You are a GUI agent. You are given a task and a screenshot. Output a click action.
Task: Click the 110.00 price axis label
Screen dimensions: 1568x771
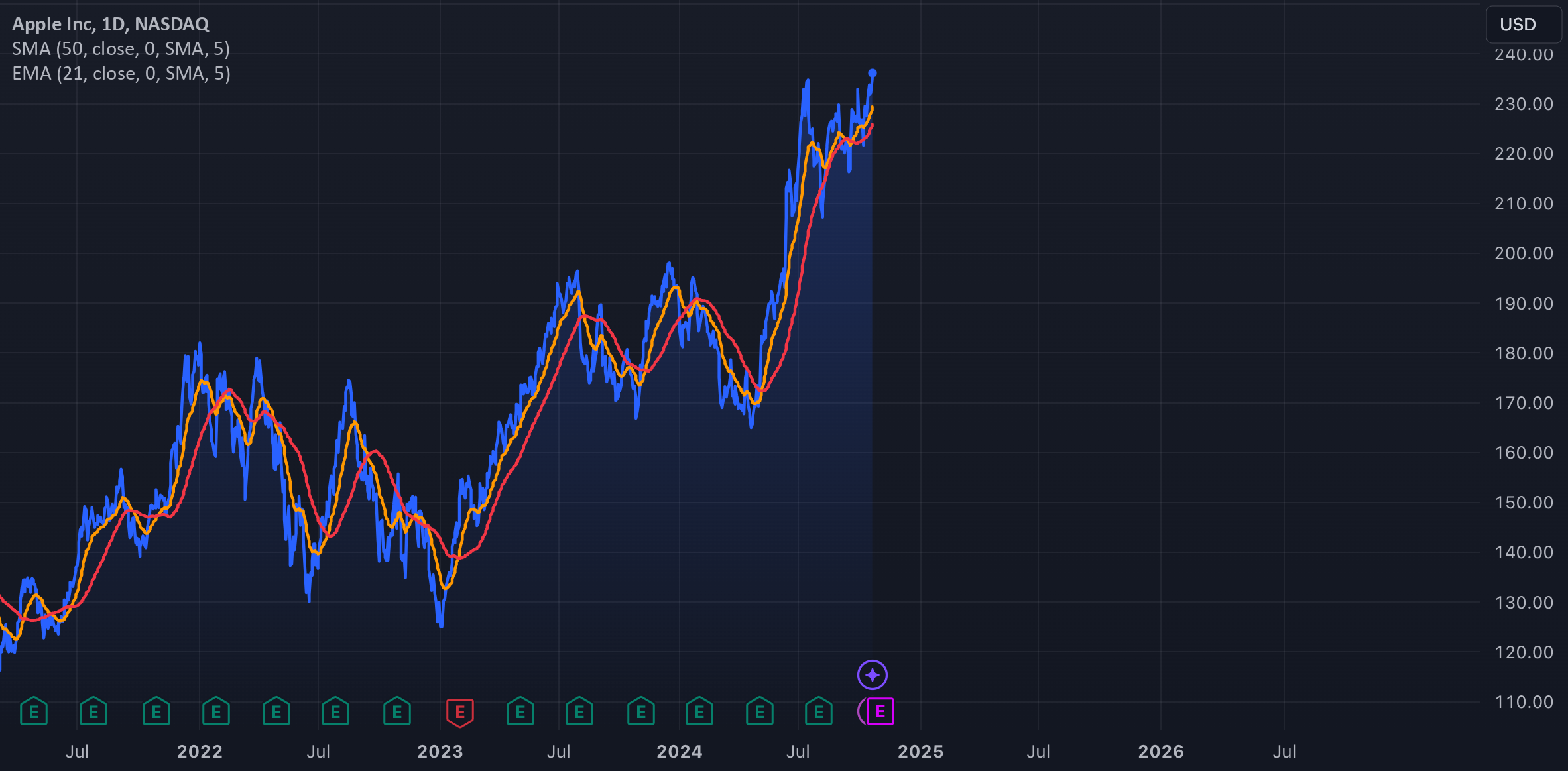coord(1524,702)
